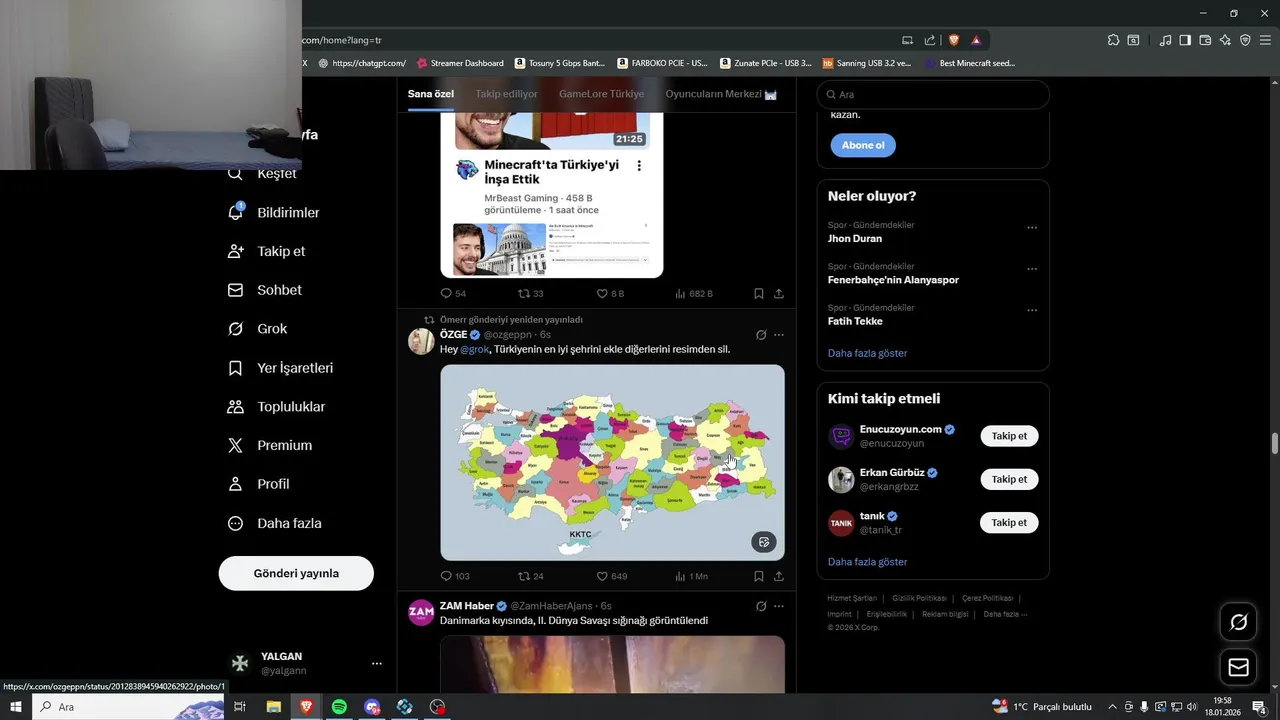
Task: Toggle the browser sidebar panel icon
Action: pos(1185,40)
